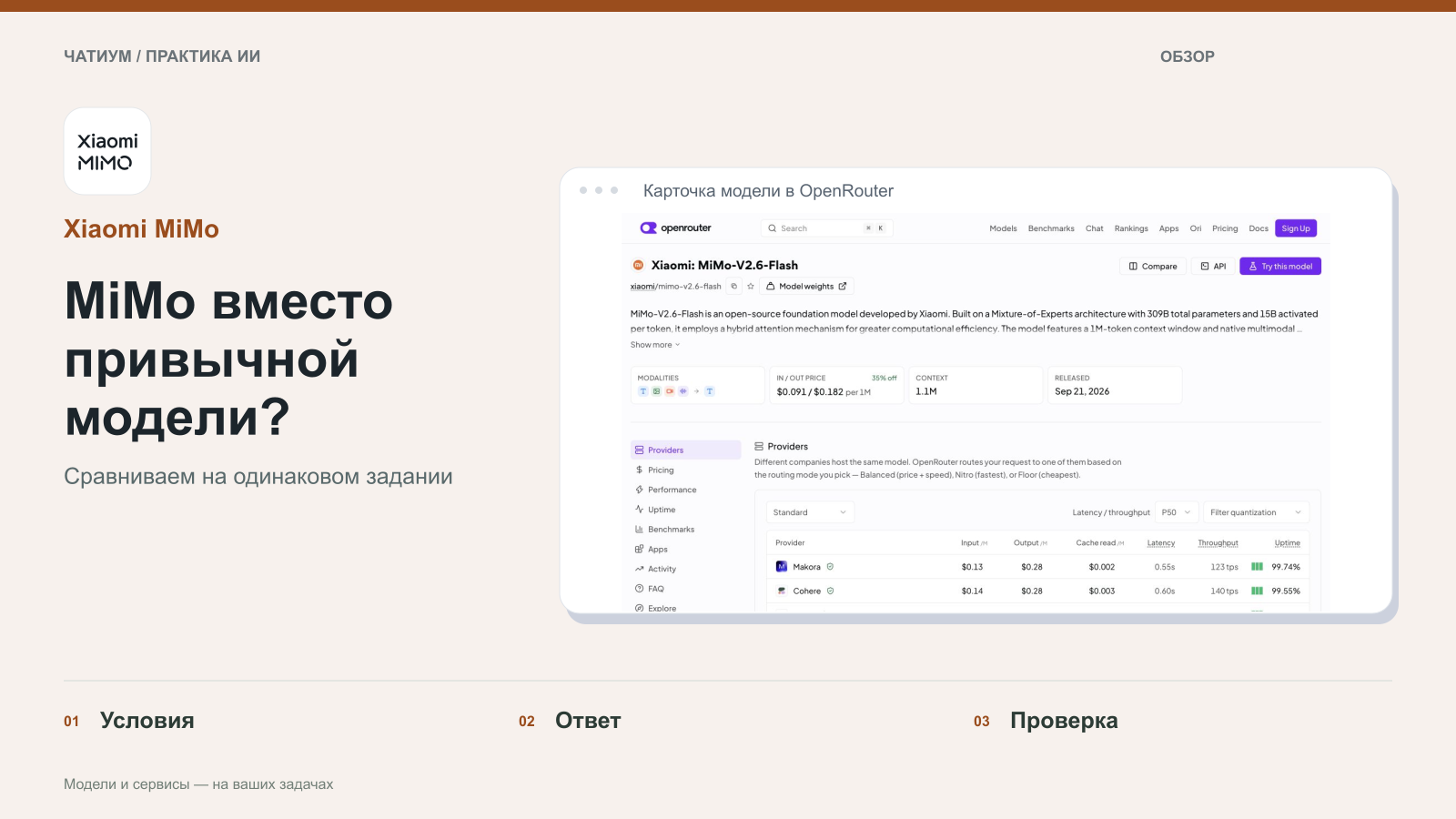The height and width of the screenshot is (819, 1456).
Task: Select Performance in the sidebar
Action: [x=686, y=490]
